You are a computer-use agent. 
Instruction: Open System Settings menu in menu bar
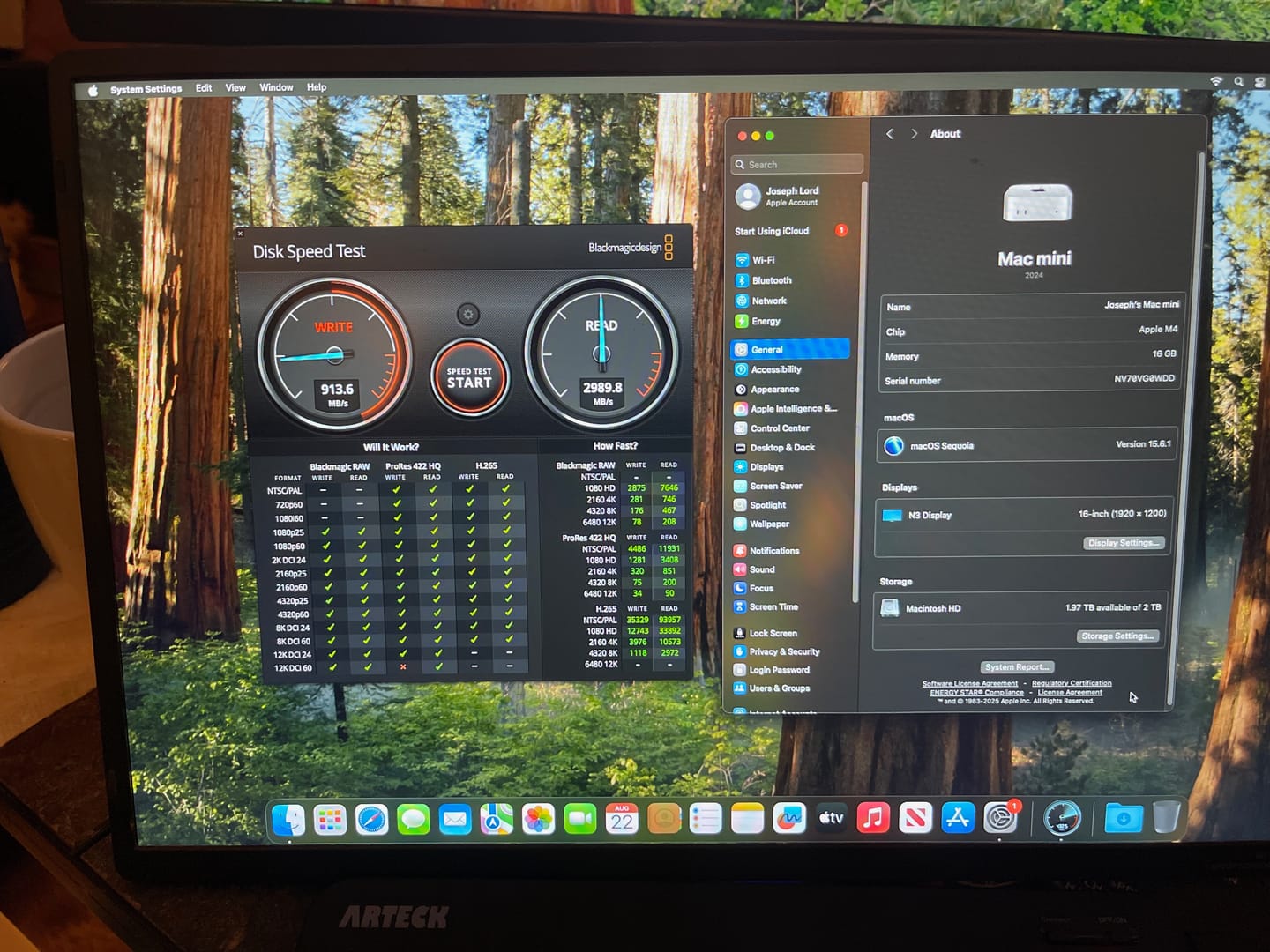(x=146, y=89)
